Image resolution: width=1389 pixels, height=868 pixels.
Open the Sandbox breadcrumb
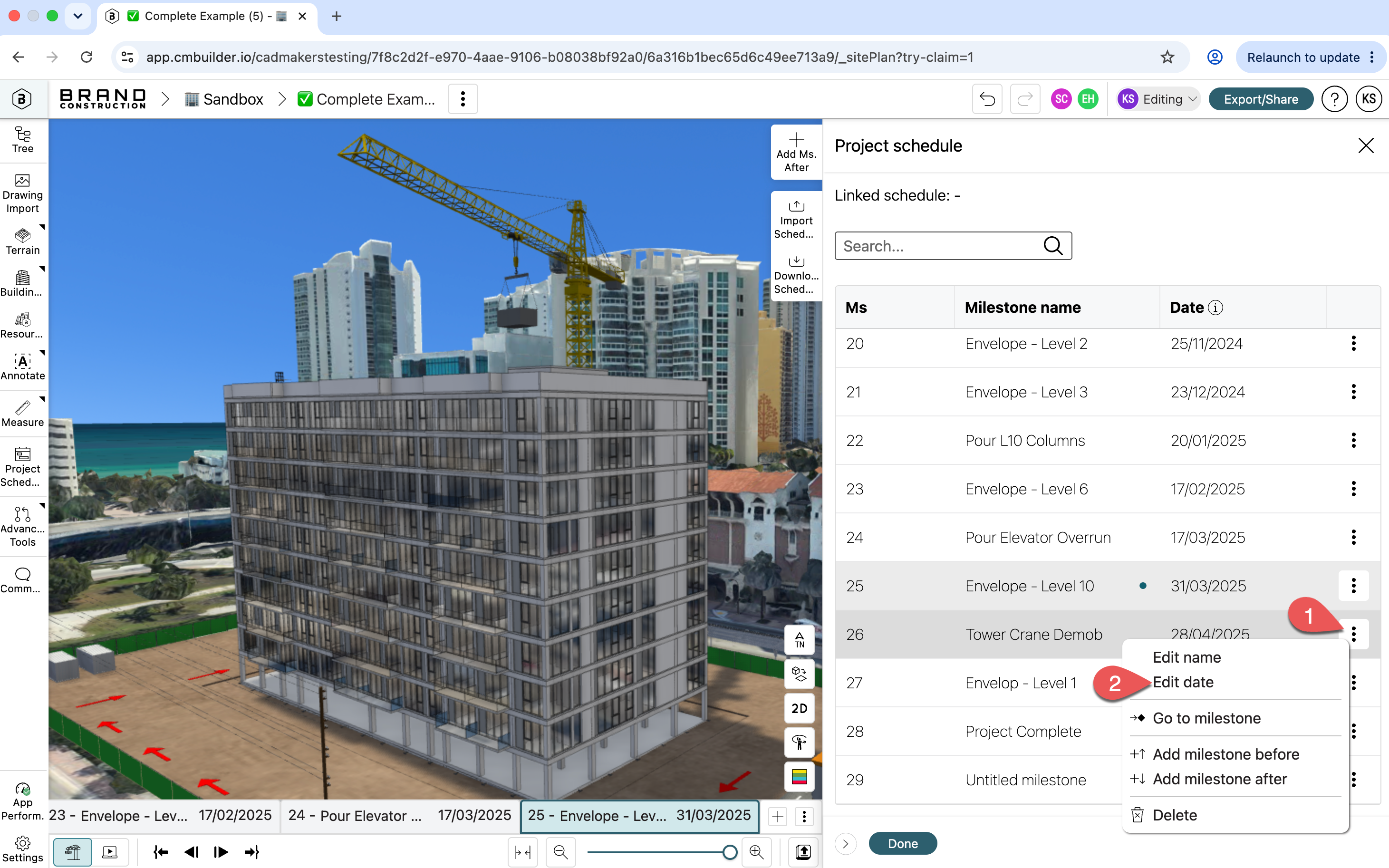[224, 99]
